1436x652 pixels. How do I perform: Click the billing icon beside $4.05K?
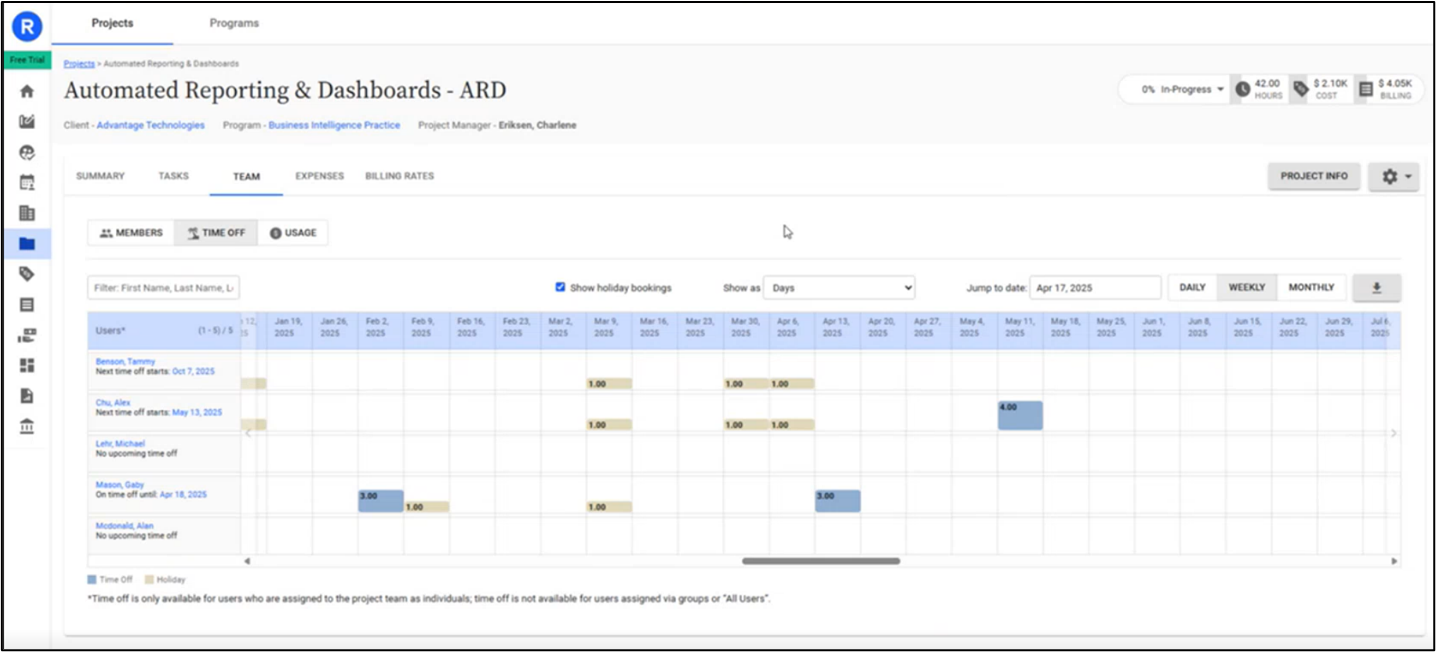tap(1365, 89)
